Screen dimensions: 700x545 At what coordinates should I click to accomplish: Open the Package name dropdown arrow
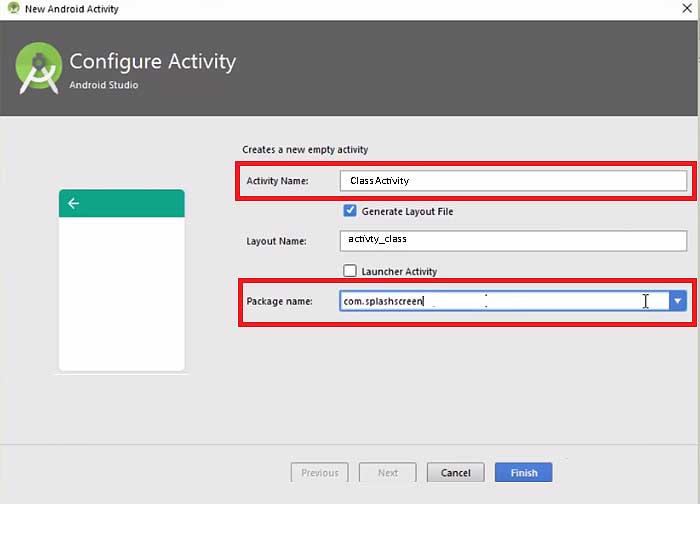677,301
